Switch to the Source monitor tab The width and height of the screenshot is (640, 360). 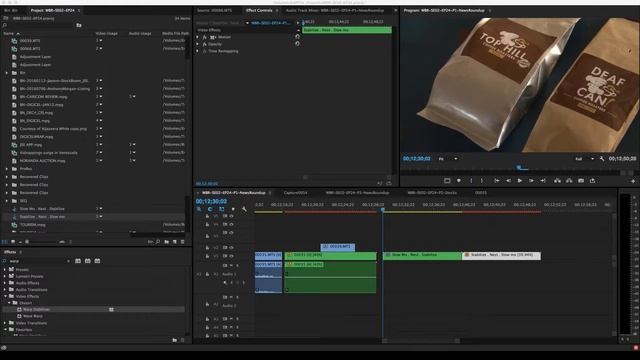pos(214,10)
